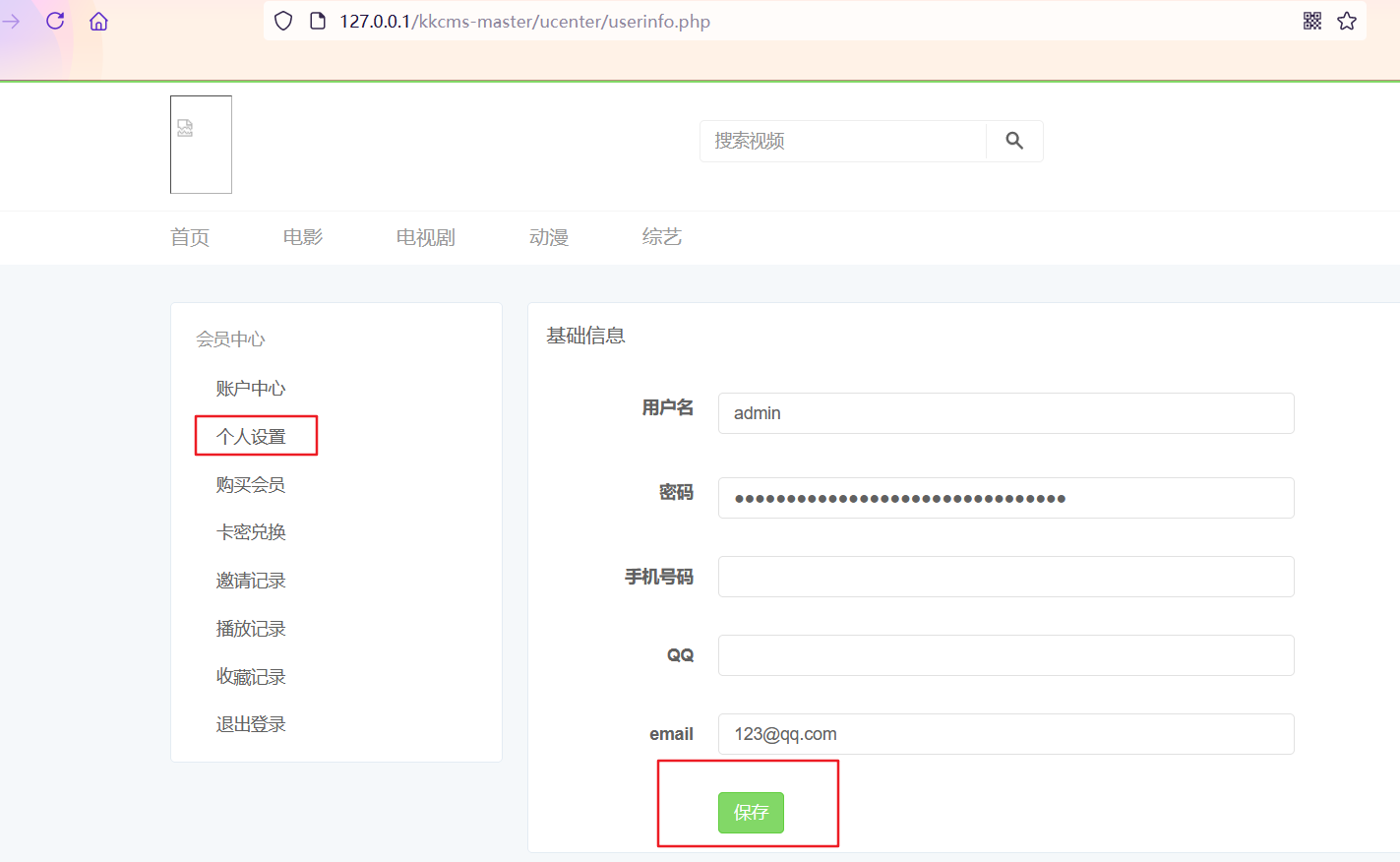Click the forward navigation arrow
The image size is (1400, 862).
point(10,20)
